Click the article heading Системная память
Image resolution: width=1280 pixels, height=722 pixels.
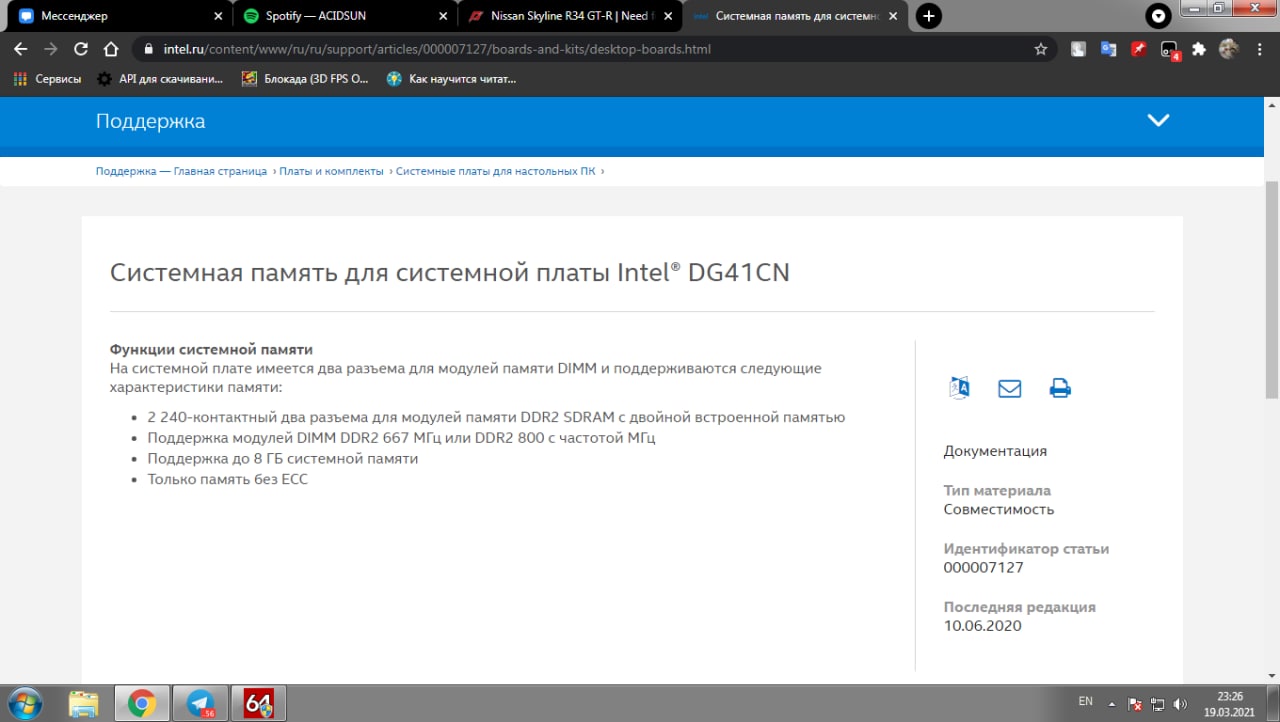coord(450,272)
